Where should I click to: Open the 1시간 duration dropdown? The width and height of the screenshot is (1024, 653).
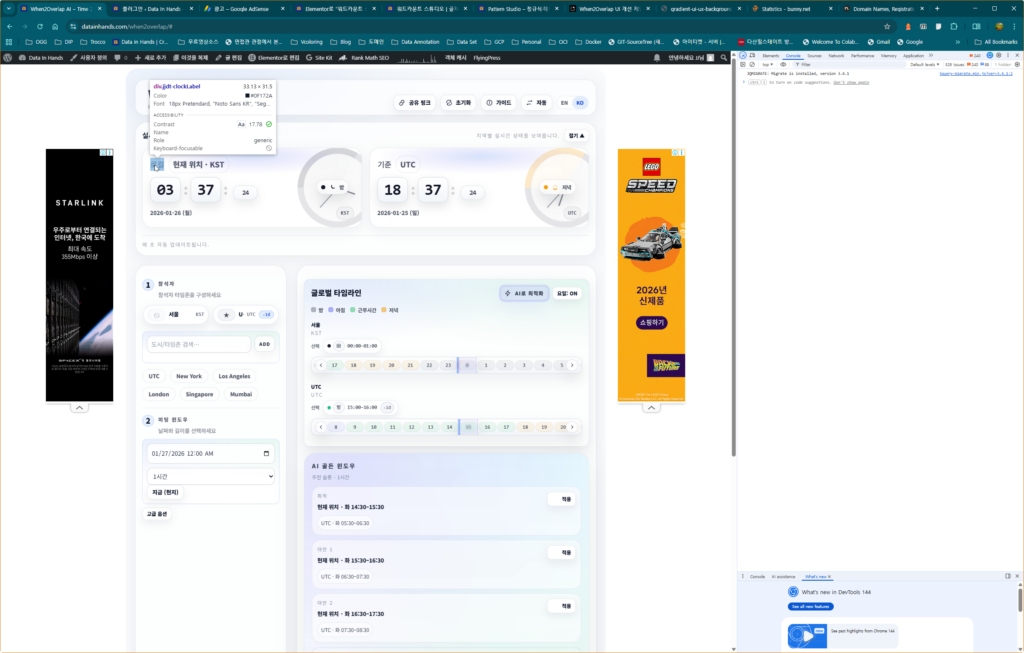(210, 476)
